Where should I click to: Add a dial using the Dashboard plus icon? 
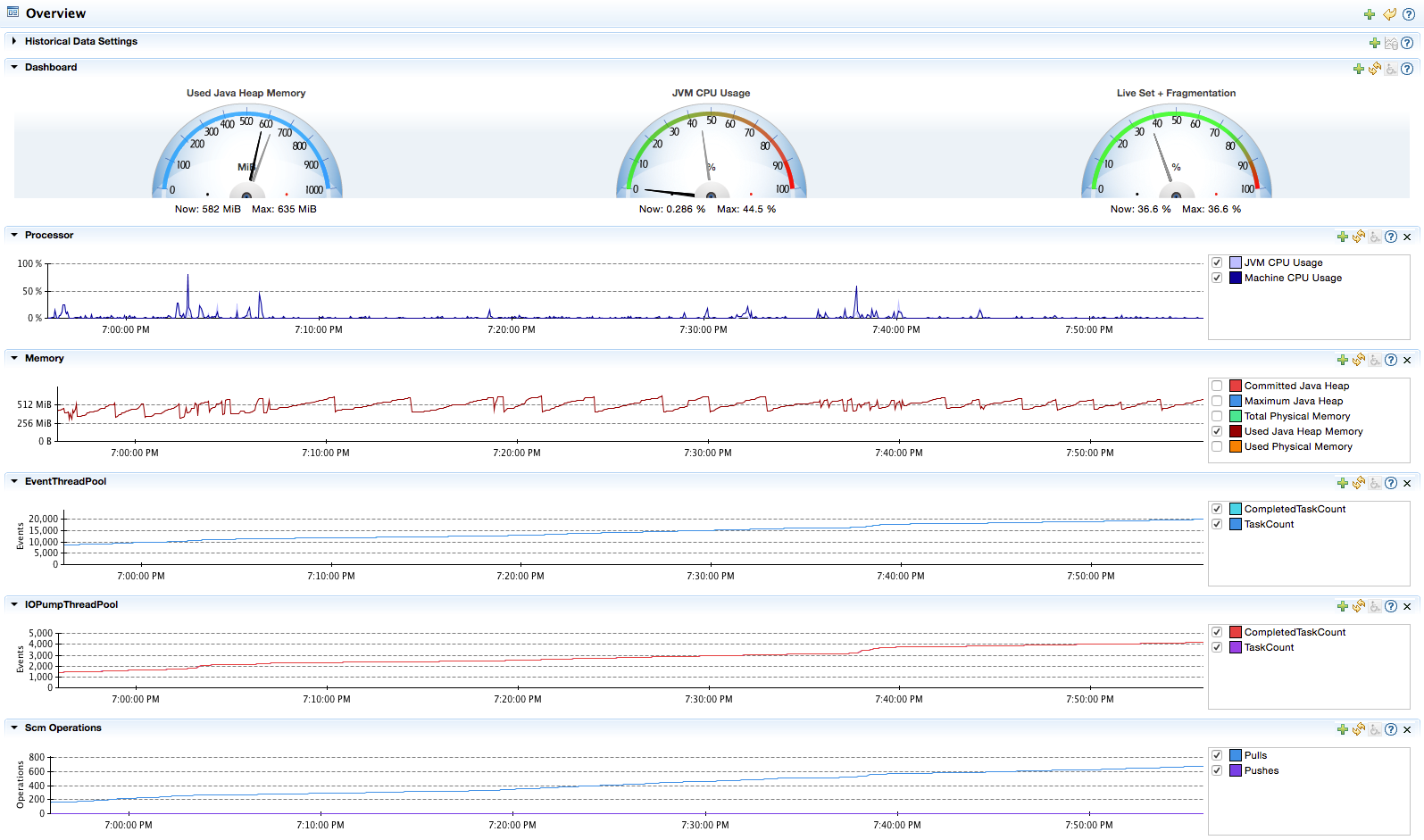(1359, 69)
